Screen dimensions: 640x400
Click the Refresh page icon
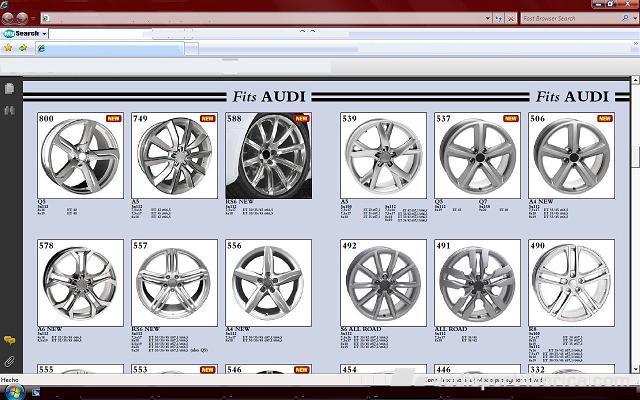499,18
